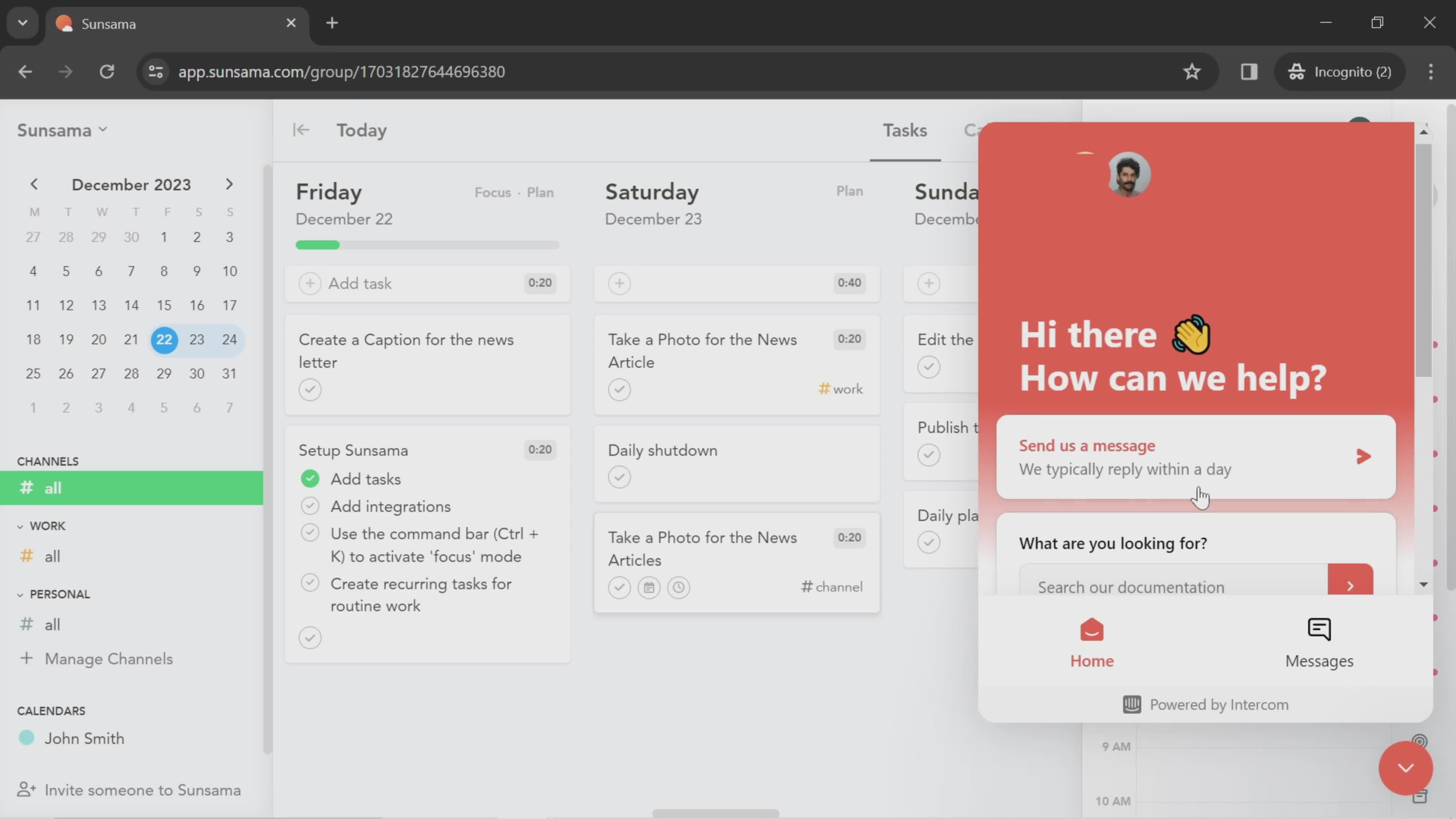
Task: Click the Add task icon on Saturday
Action: tap(619, 282)
